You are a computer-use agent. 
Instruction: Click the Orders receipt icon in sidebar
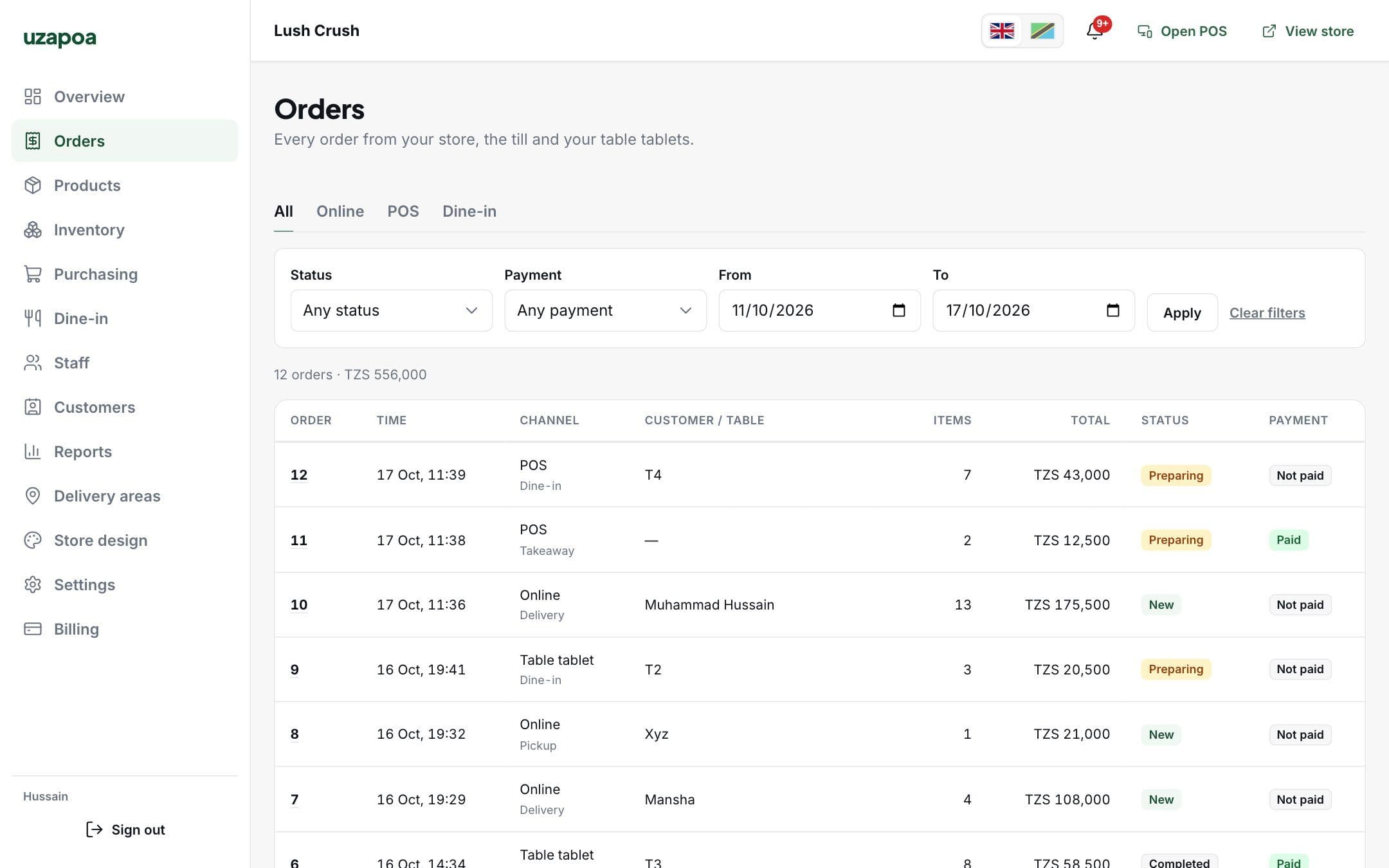[x=33, y=141]
